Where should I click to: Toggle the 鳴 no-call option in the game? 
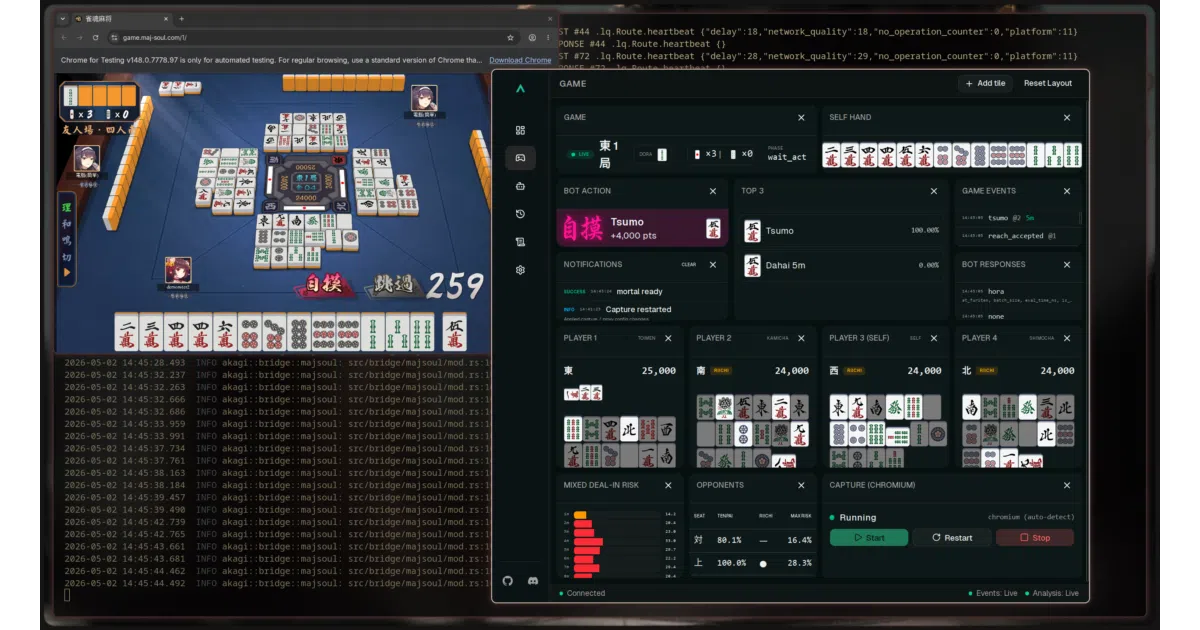pos(67,242)
